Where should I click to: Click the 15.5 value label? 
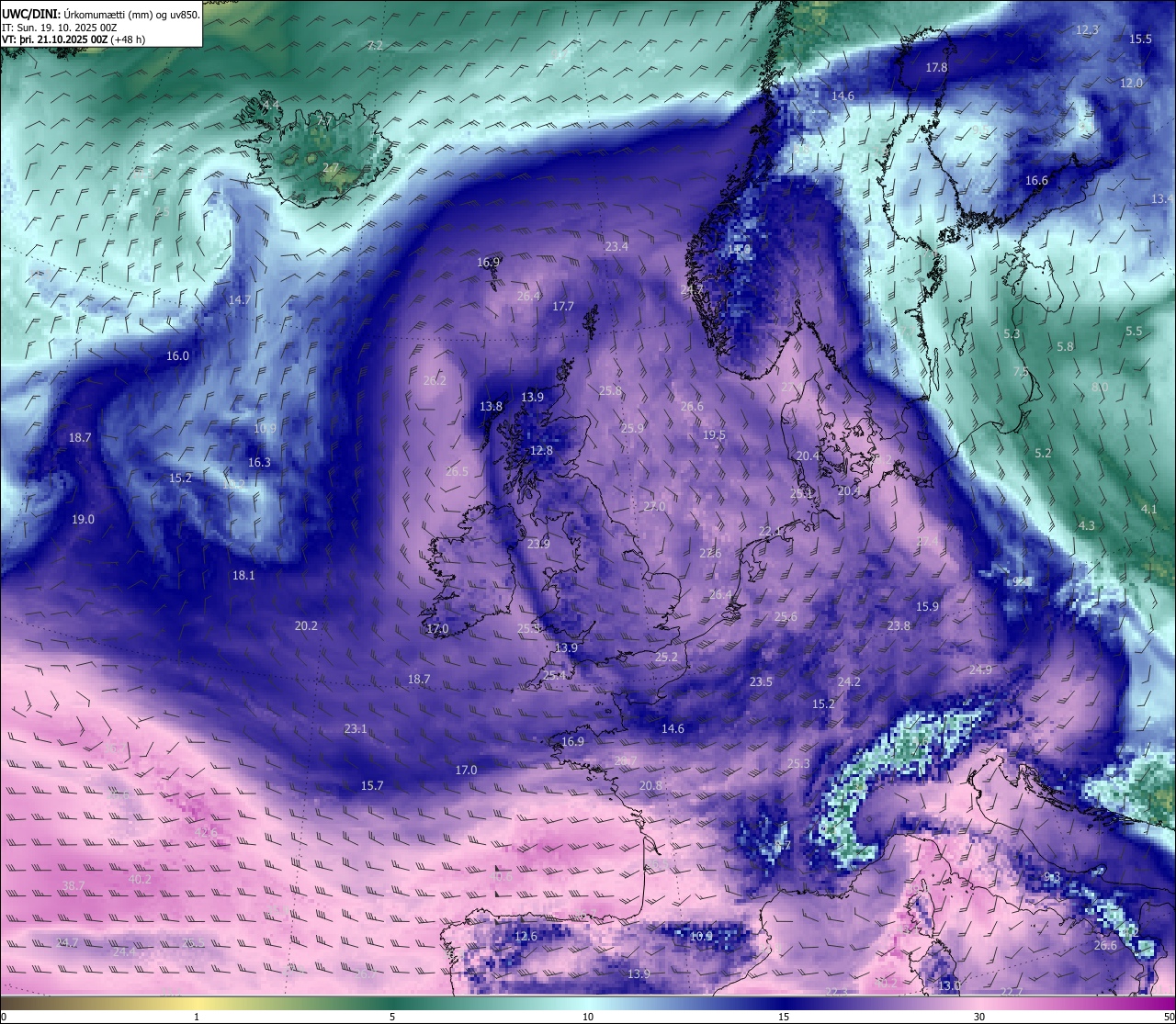point(1140,39)
